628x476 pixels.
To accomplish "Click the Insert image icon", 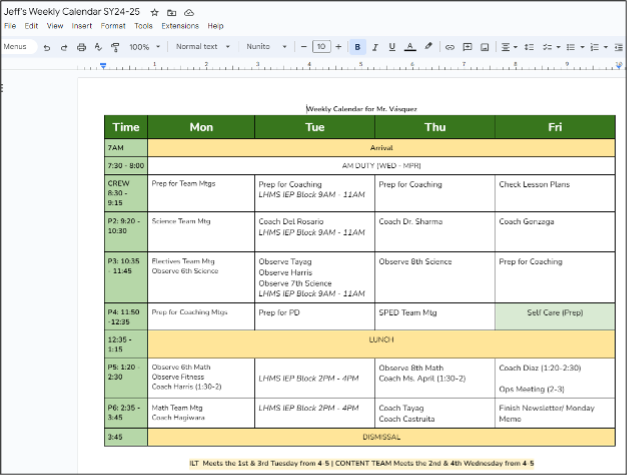I will coord(484,47).
